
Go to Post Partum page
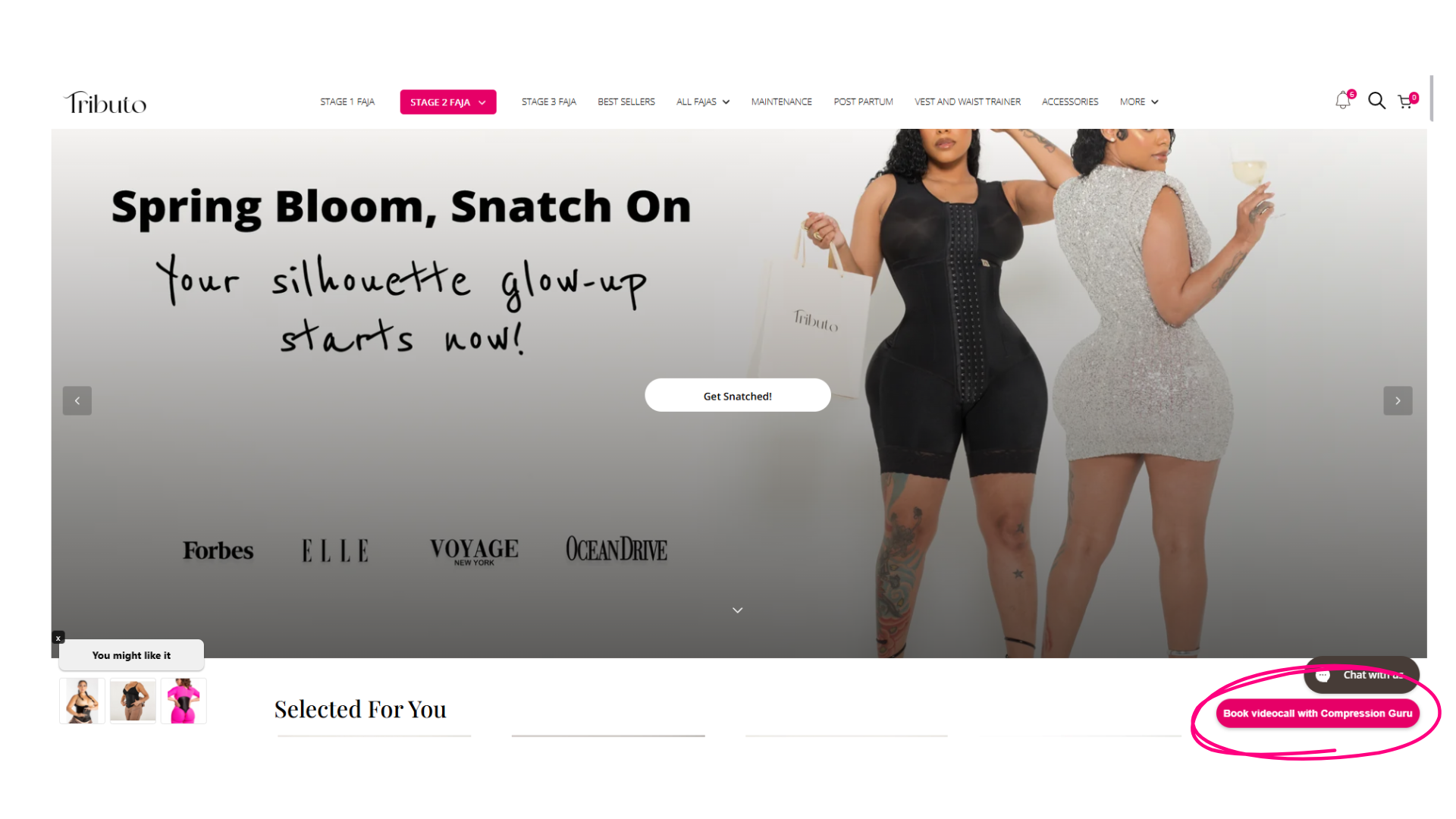coord(863,102)
